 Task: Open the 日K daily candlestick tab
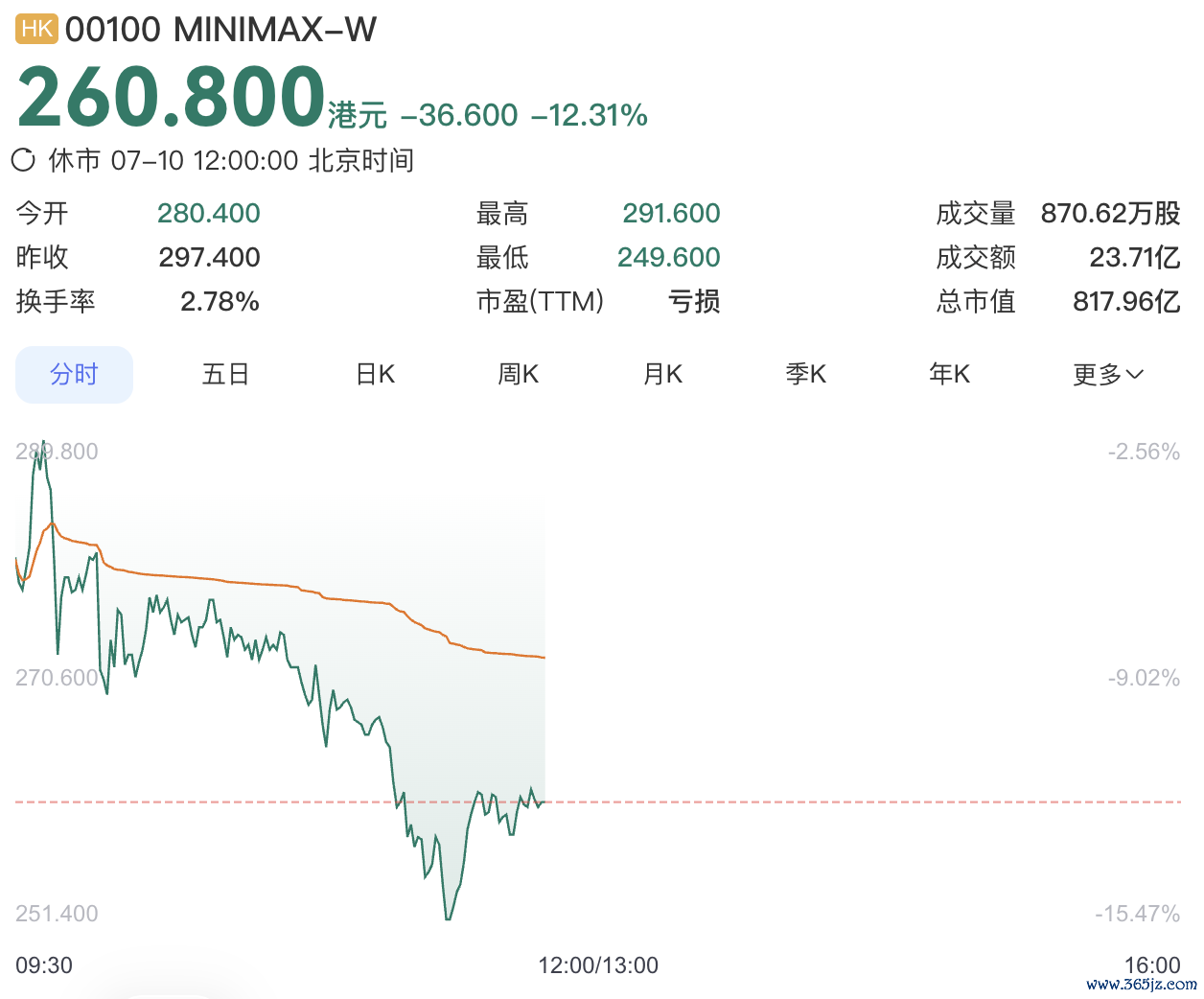tap(375, 374)
